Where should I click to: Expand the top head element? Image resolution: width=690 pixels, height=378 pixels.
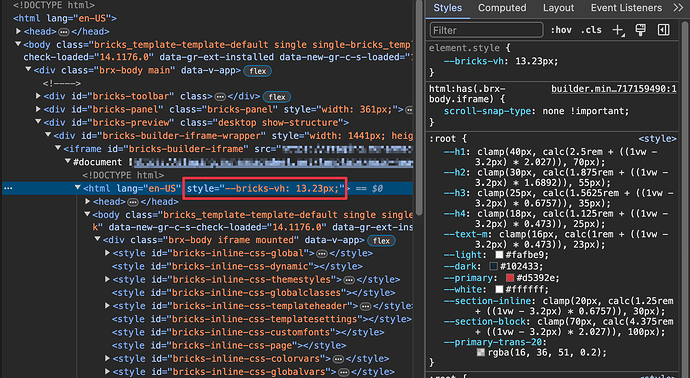tap(18, 31)
